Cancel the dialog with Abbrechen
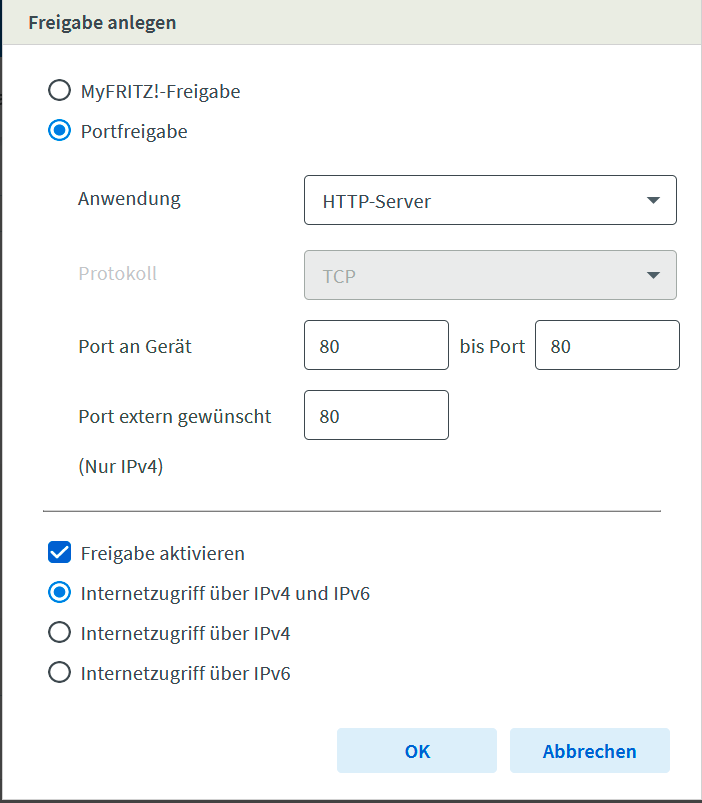 coord(589,751)
